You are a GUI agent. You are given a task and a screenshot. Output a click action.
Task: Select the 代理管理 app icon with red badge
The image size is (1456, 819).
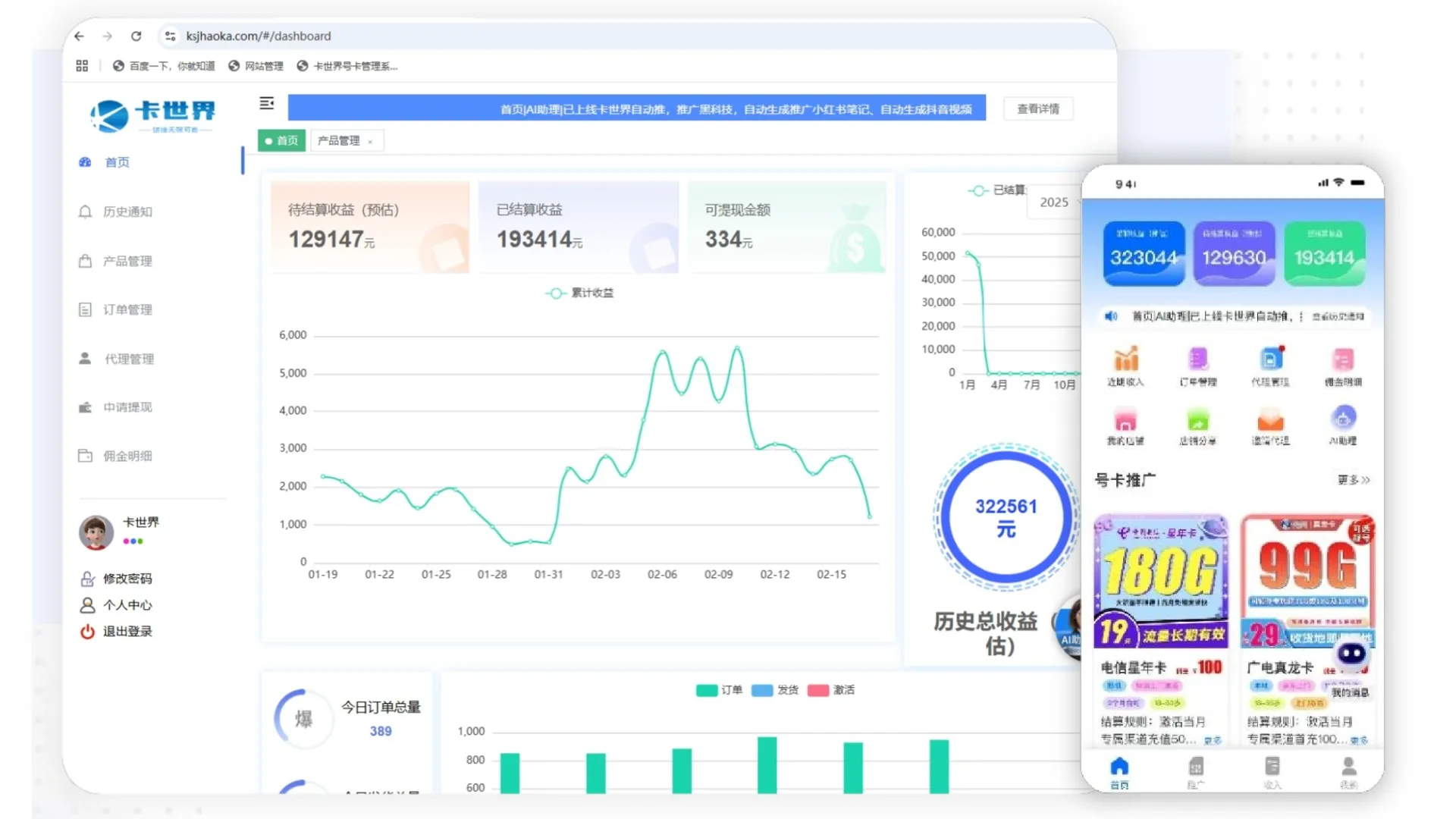pos(1270,362)
